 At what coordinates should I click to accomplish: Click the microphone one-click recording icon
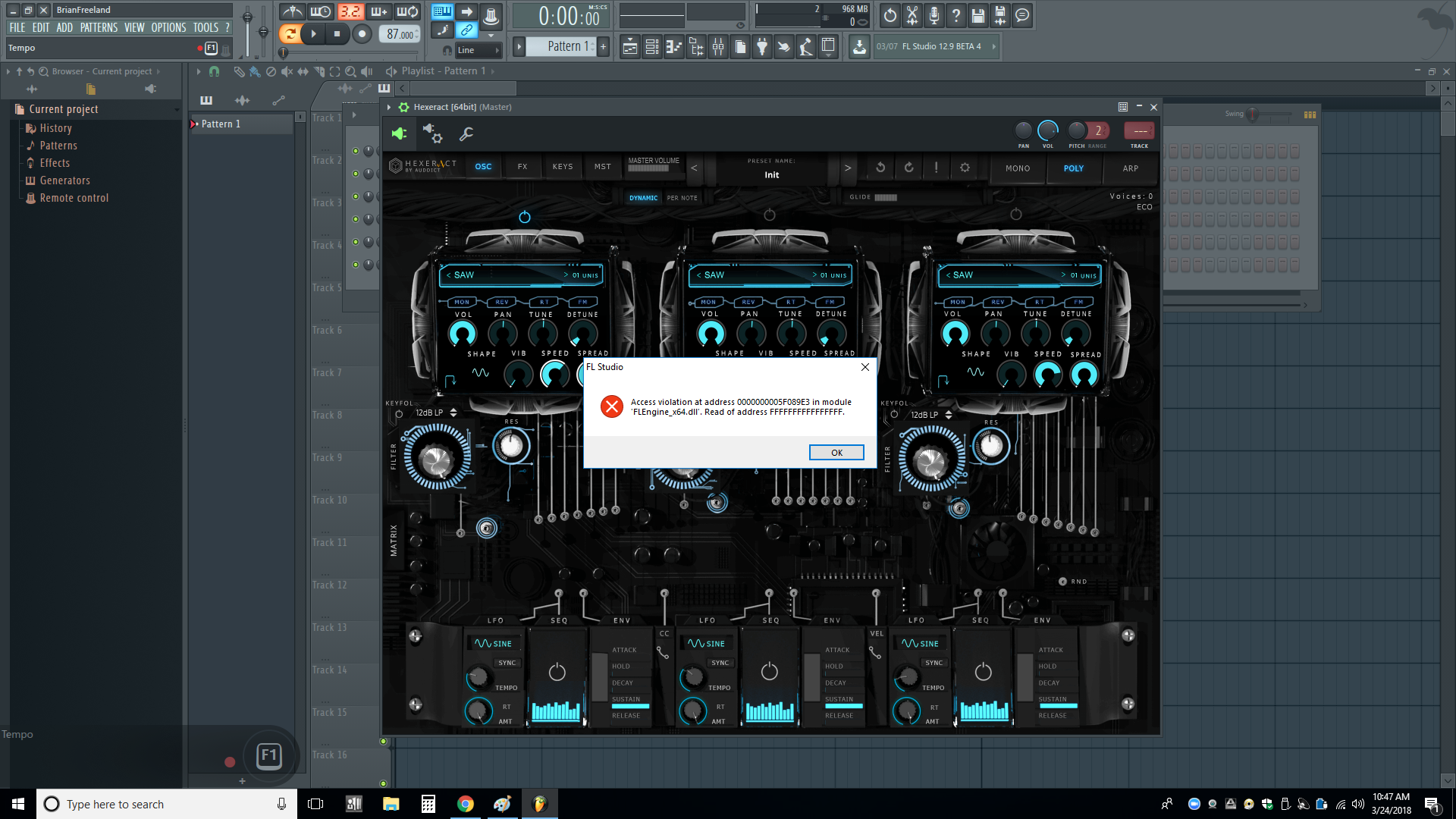click(x=934, y=15)
